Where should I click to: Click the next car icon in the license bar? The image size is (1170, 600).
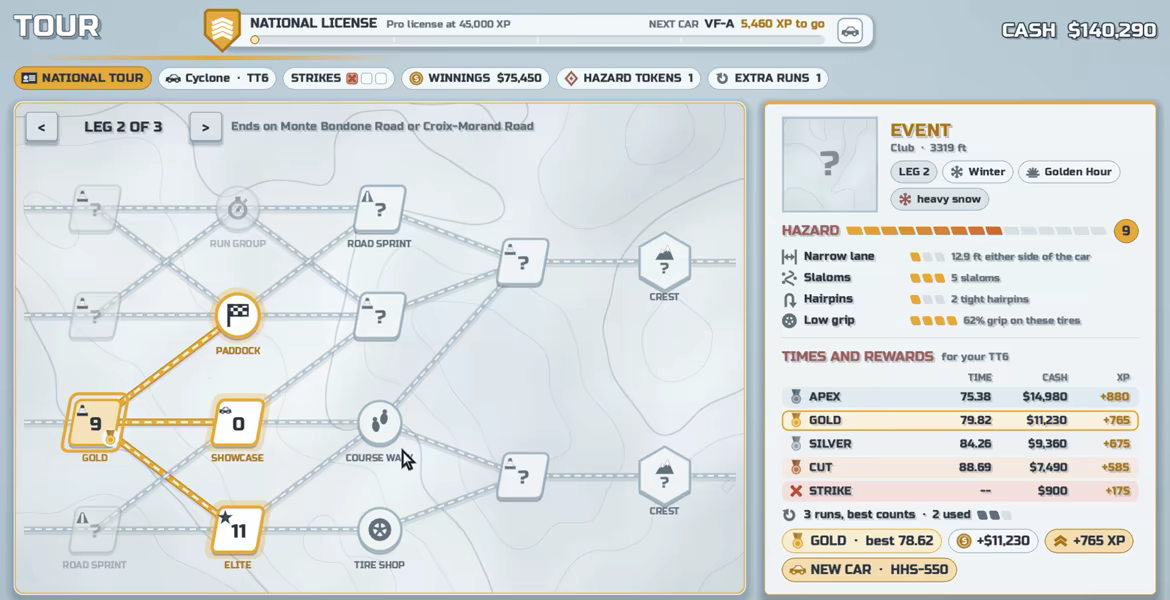[850, 31]
